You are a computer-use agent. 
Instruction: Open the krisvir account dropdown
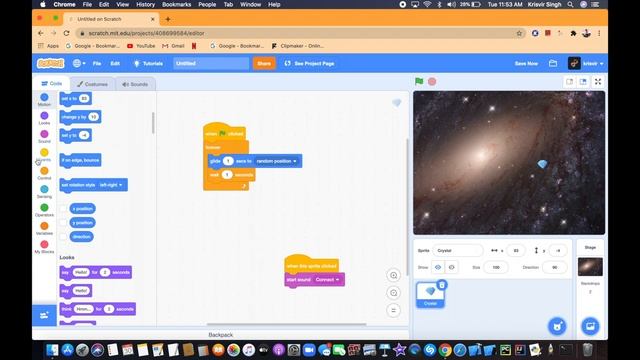(586, 63)
